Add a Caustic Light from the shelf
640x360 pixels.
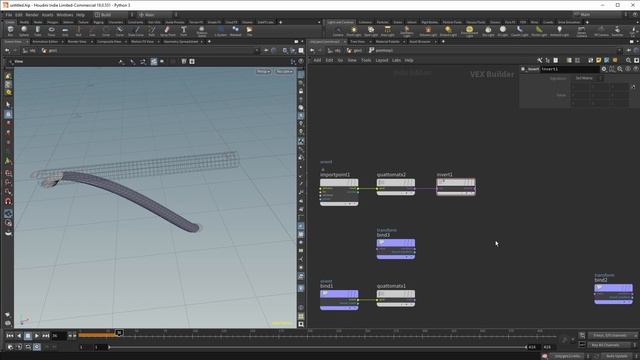tap(519, 31)
